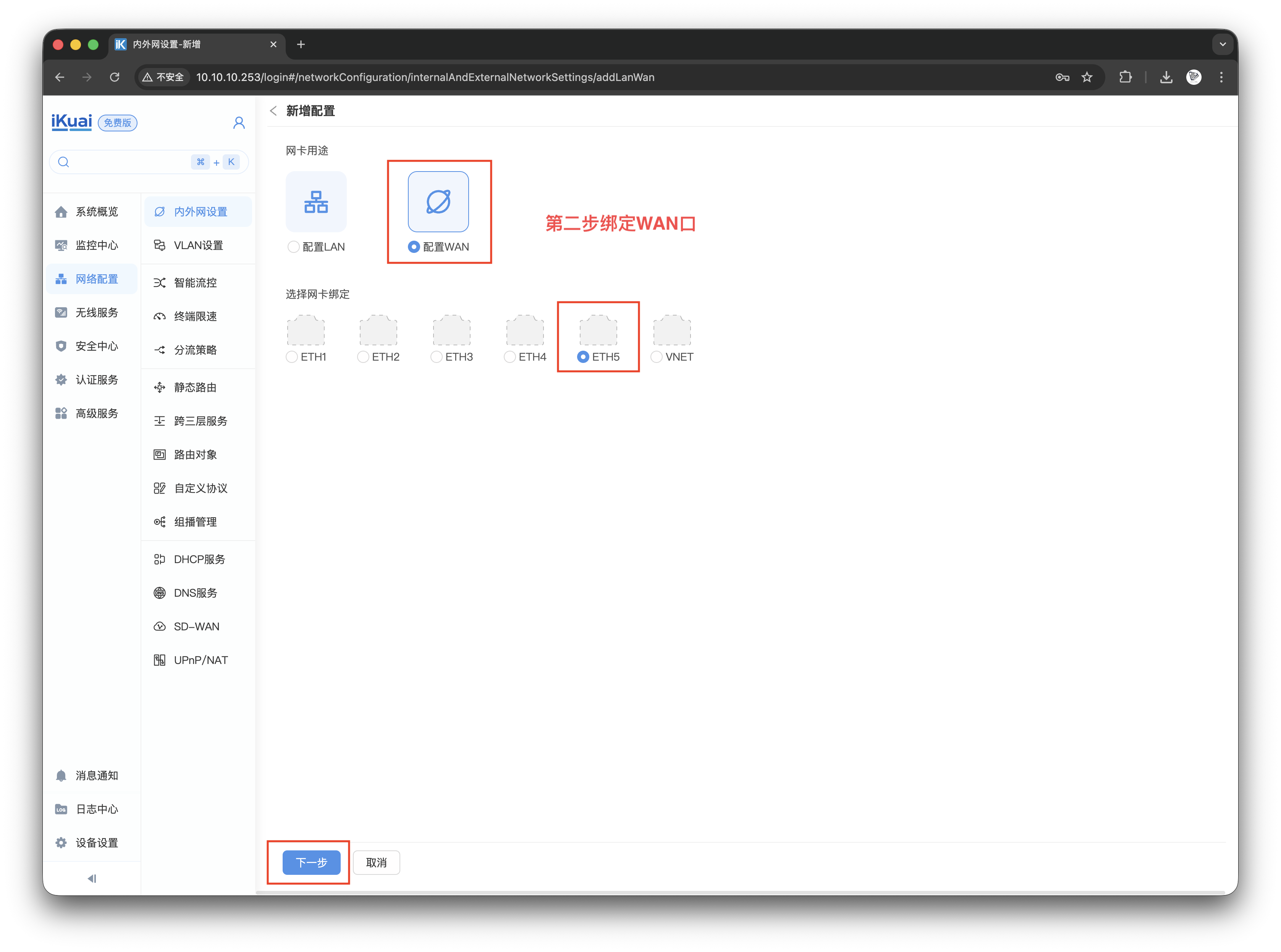Go back using the 新增配置 chevron
Image resolution: width=1281 pixels, height=952 pixels.
point(273,111)
